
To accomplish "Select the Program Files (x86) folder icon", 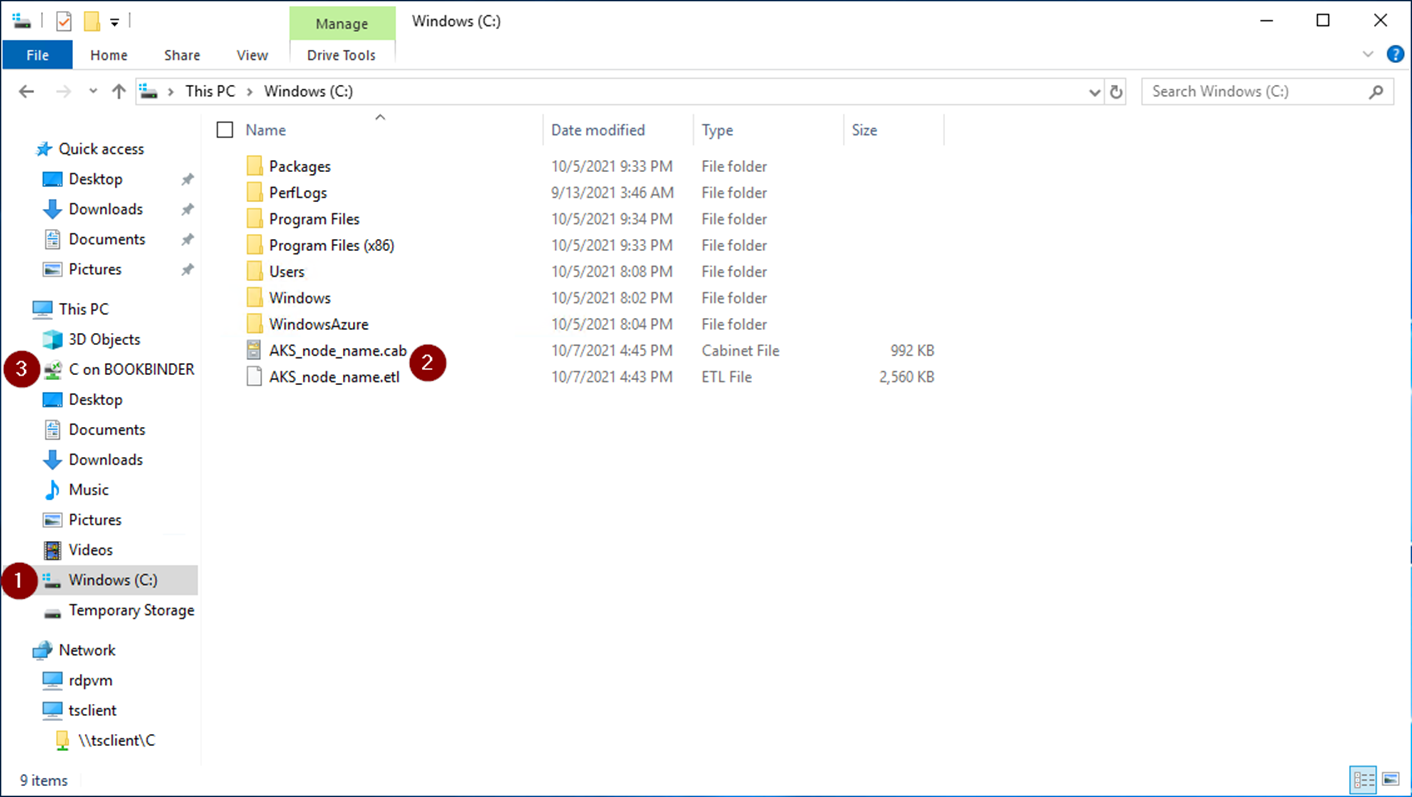I will [x=255, y=245].
